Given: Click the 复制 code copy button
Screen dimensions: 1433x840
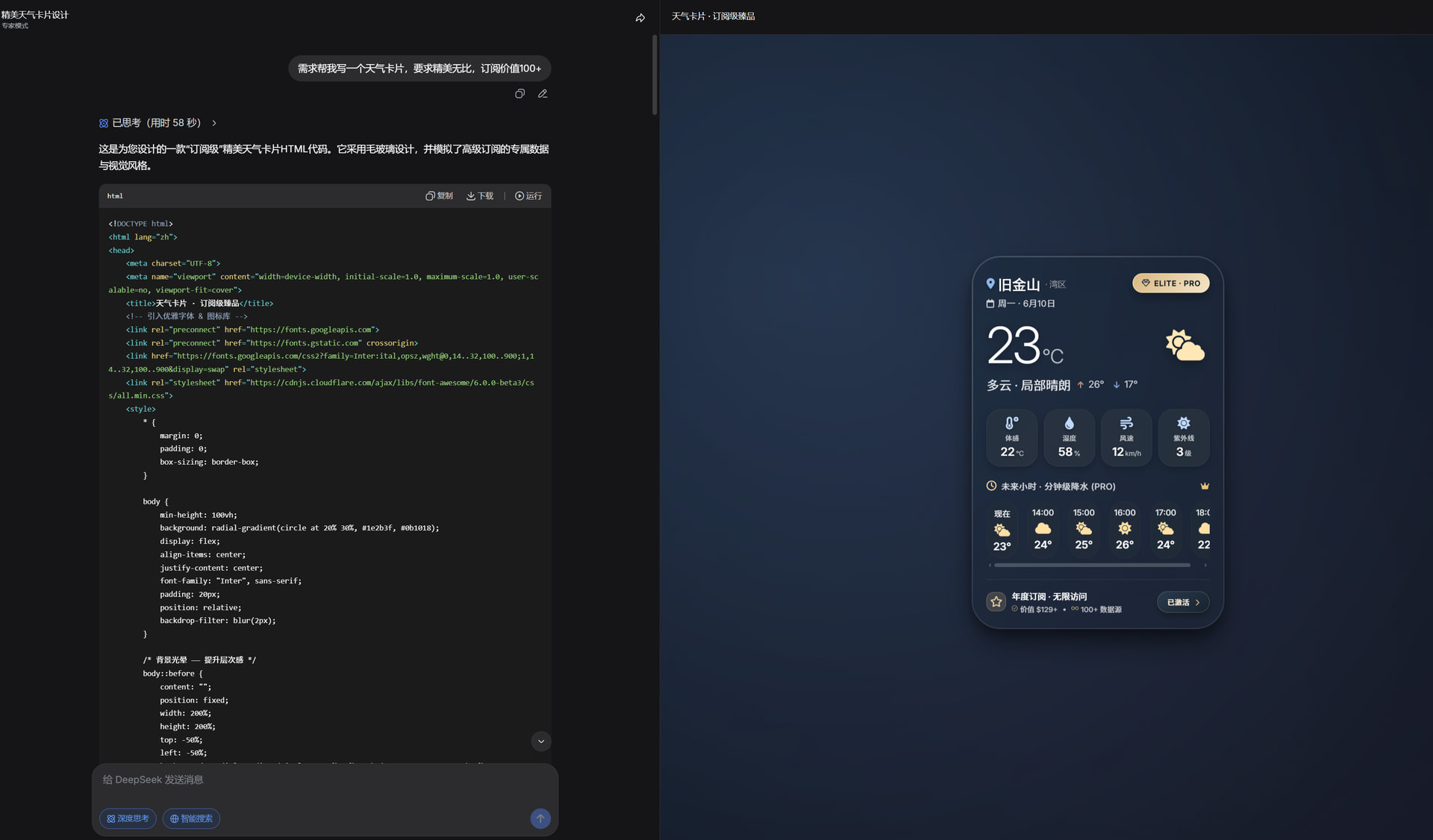Looking at the screenshot, I should [439, 195].
